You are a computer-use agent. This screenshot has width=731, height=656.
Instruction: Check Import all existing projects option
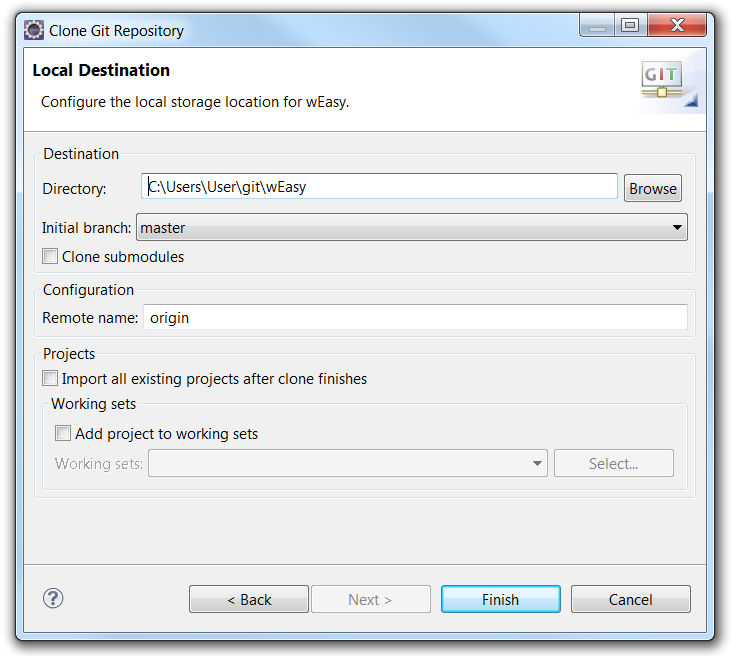click(51, 379)
